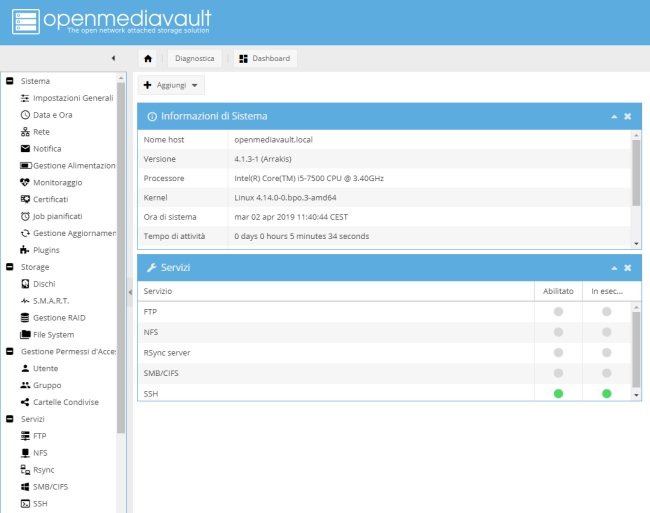Click FTP Abilitato status indicator
Viewport: 650px width, 513px height.
point(558,312)
